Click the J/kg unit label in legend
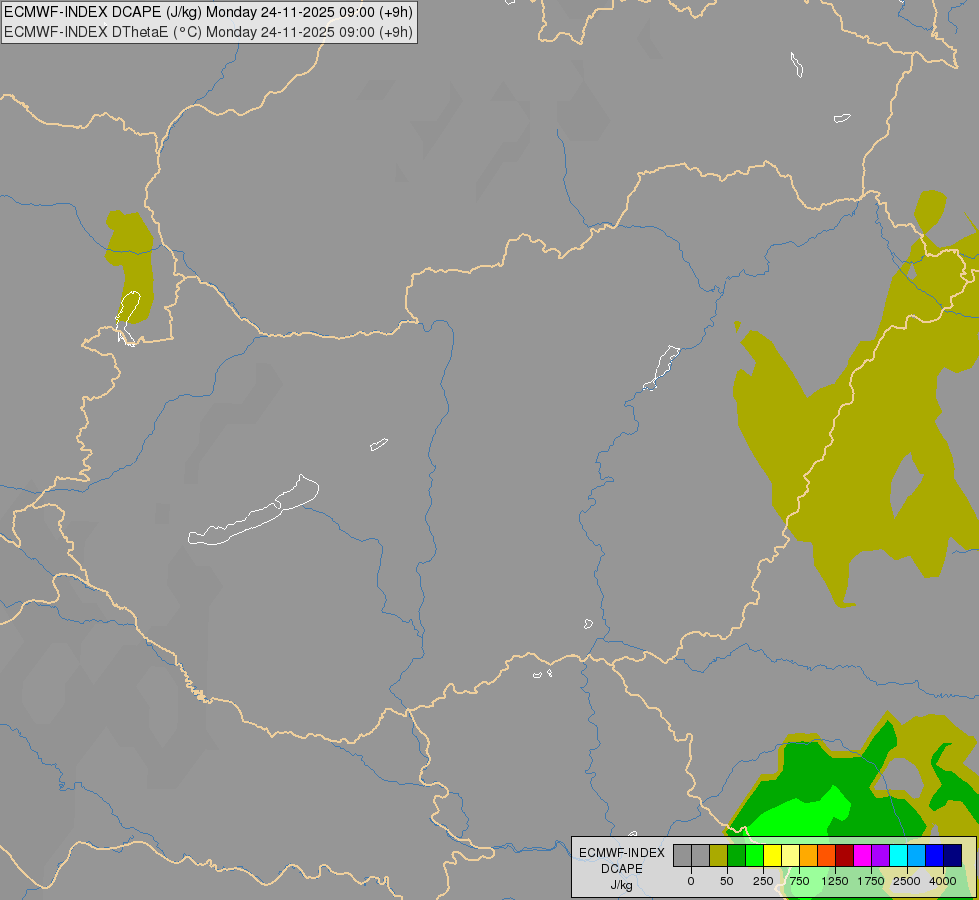Image resolution: width=979 pixels, height=900 pixels. [622, 885]
